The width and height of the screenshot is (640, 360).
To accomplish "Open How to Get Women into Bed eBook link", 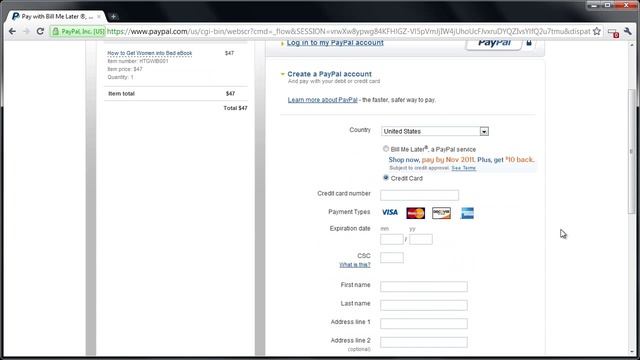I will pyautogui.click(x=149, y=53).
